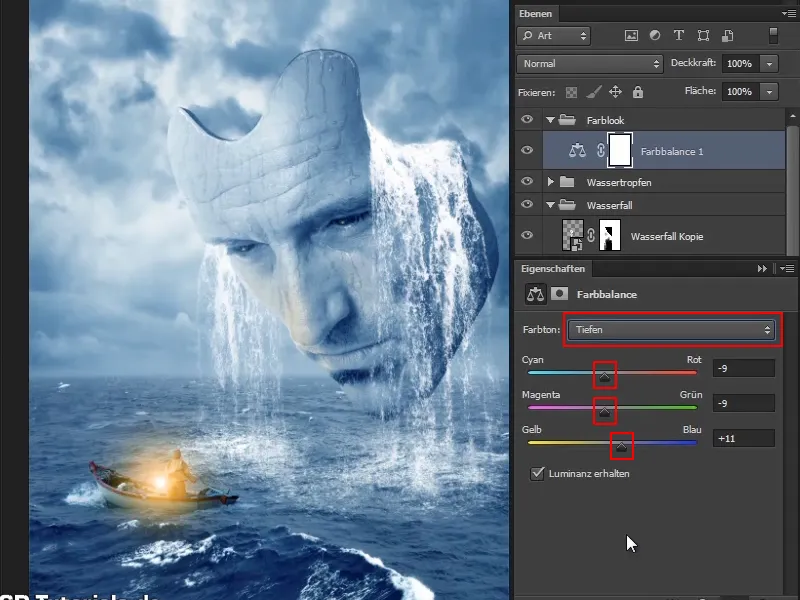Image resolution: width=800 pixels, height=600 pixels.
Task: Click Farbbalance 1 white layer mask thumbnail
Action: coord(620,150)
